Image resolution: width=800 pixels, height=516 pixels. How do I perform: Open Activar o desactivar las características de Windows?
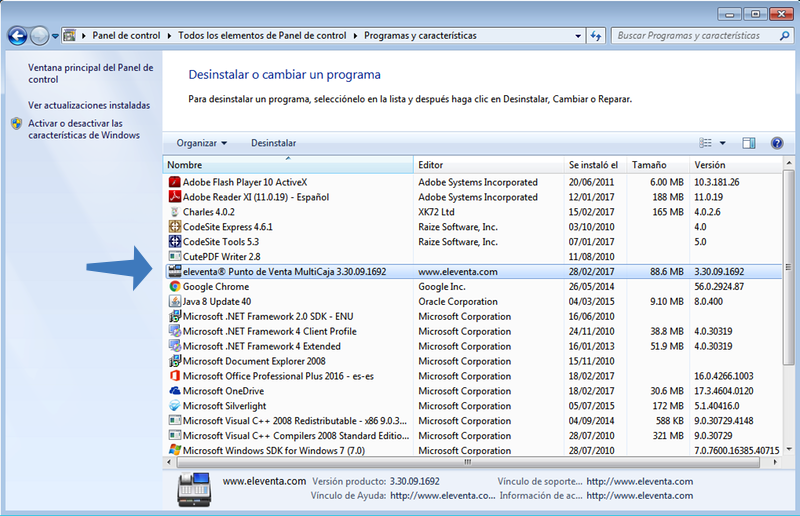[84, 129]
